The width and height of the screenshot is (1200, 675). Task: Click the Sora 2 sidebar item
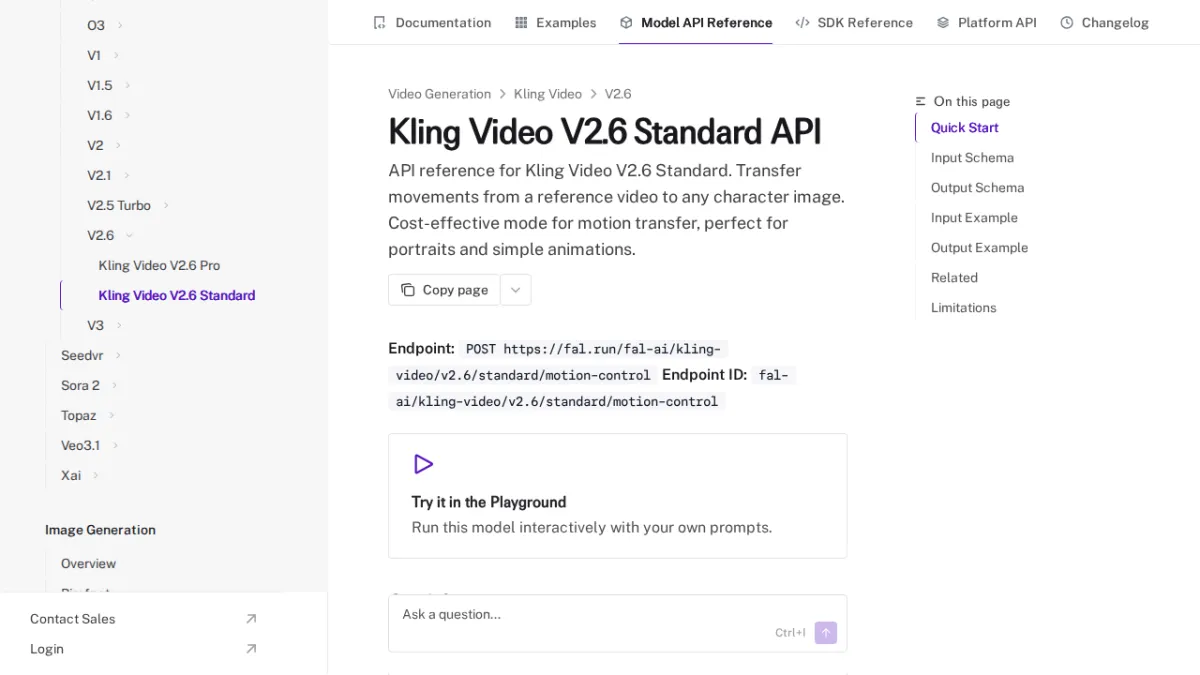pyautogui.click(x=80, y=385)
